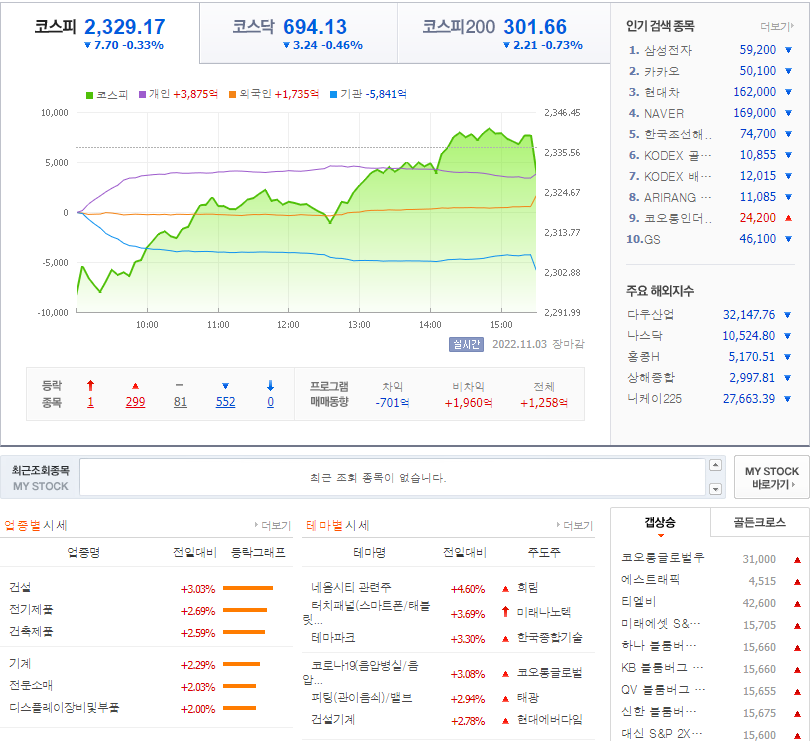
Task: Click MY STOCK label under 최근조회종목
Action: tap(40, 486)
